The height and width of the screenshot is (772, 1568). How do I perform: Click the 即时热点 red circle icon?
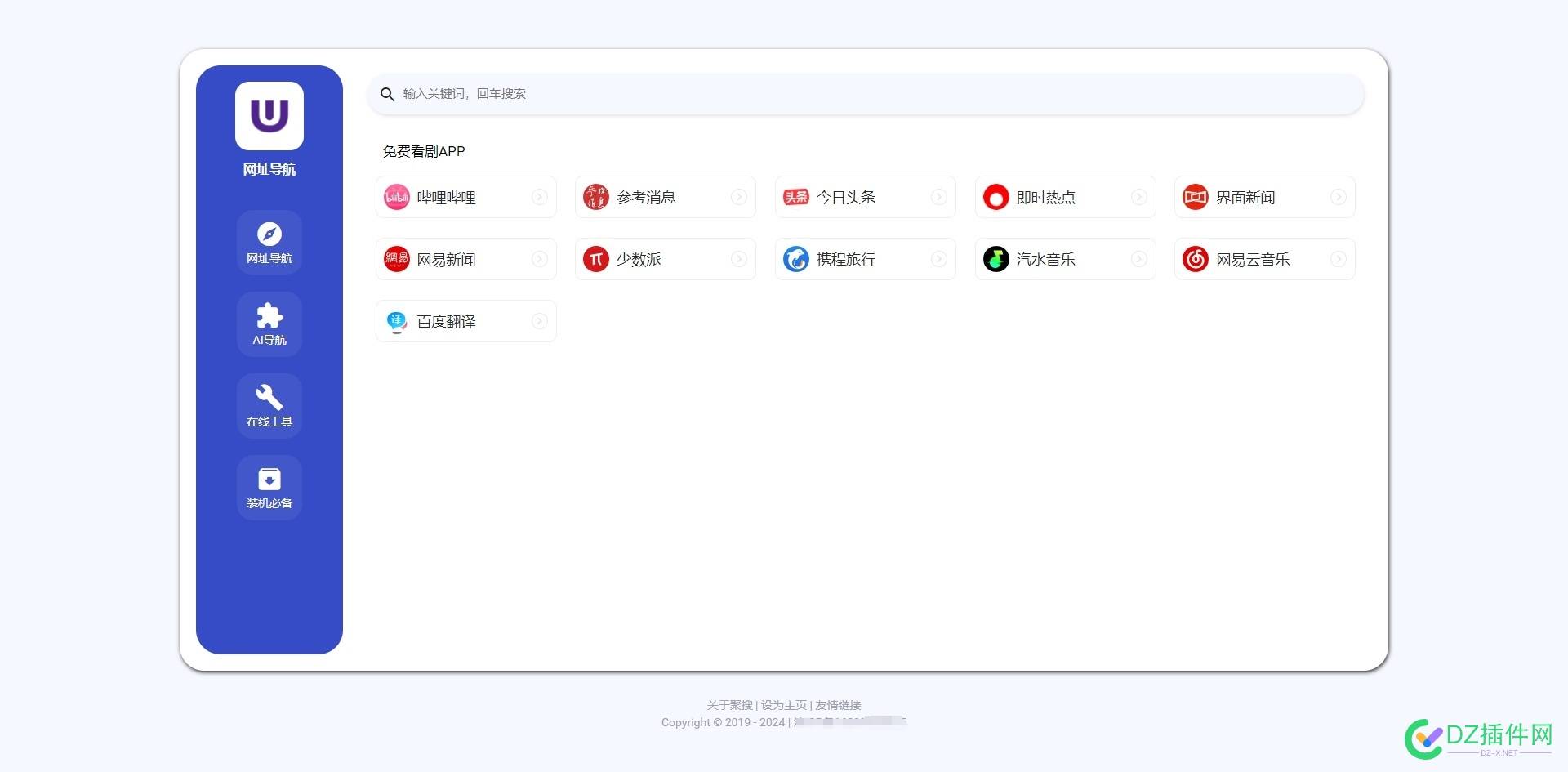point(996,197)
